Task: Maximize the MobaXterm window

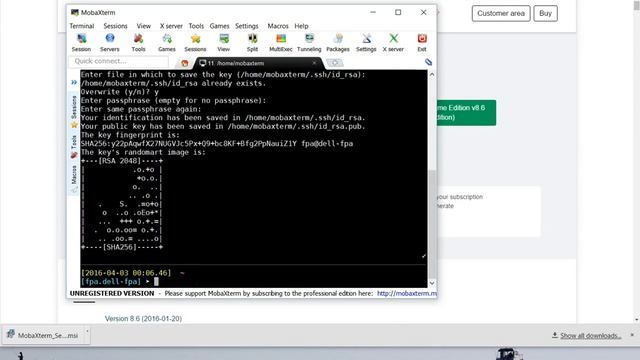Action: coord(398,12)
